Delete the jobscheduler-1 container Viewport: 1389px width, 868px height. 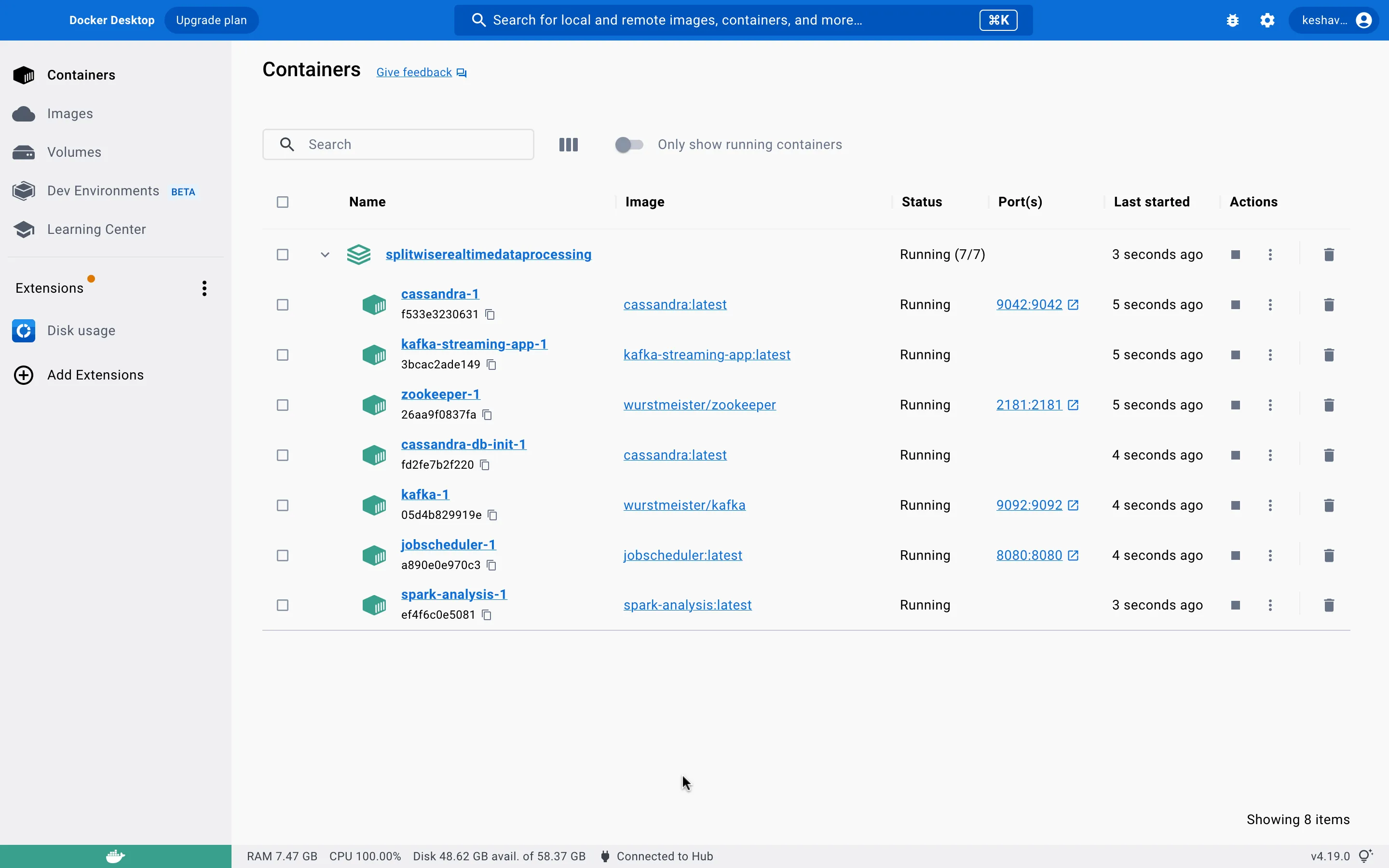(x=1329, y=556)
